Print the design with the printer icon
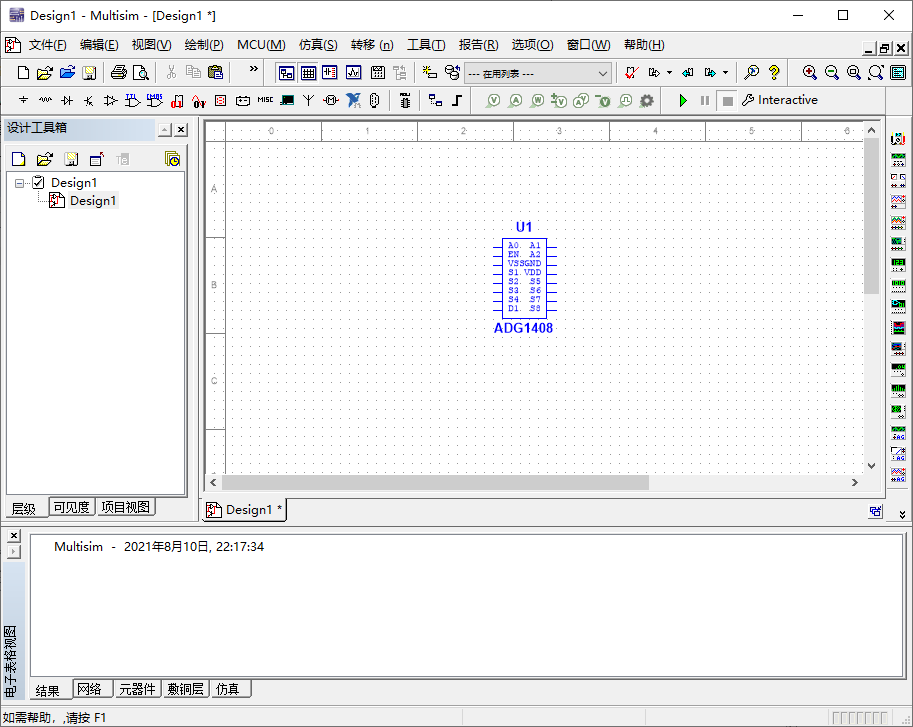913x727 pixels. coord(120,73)
